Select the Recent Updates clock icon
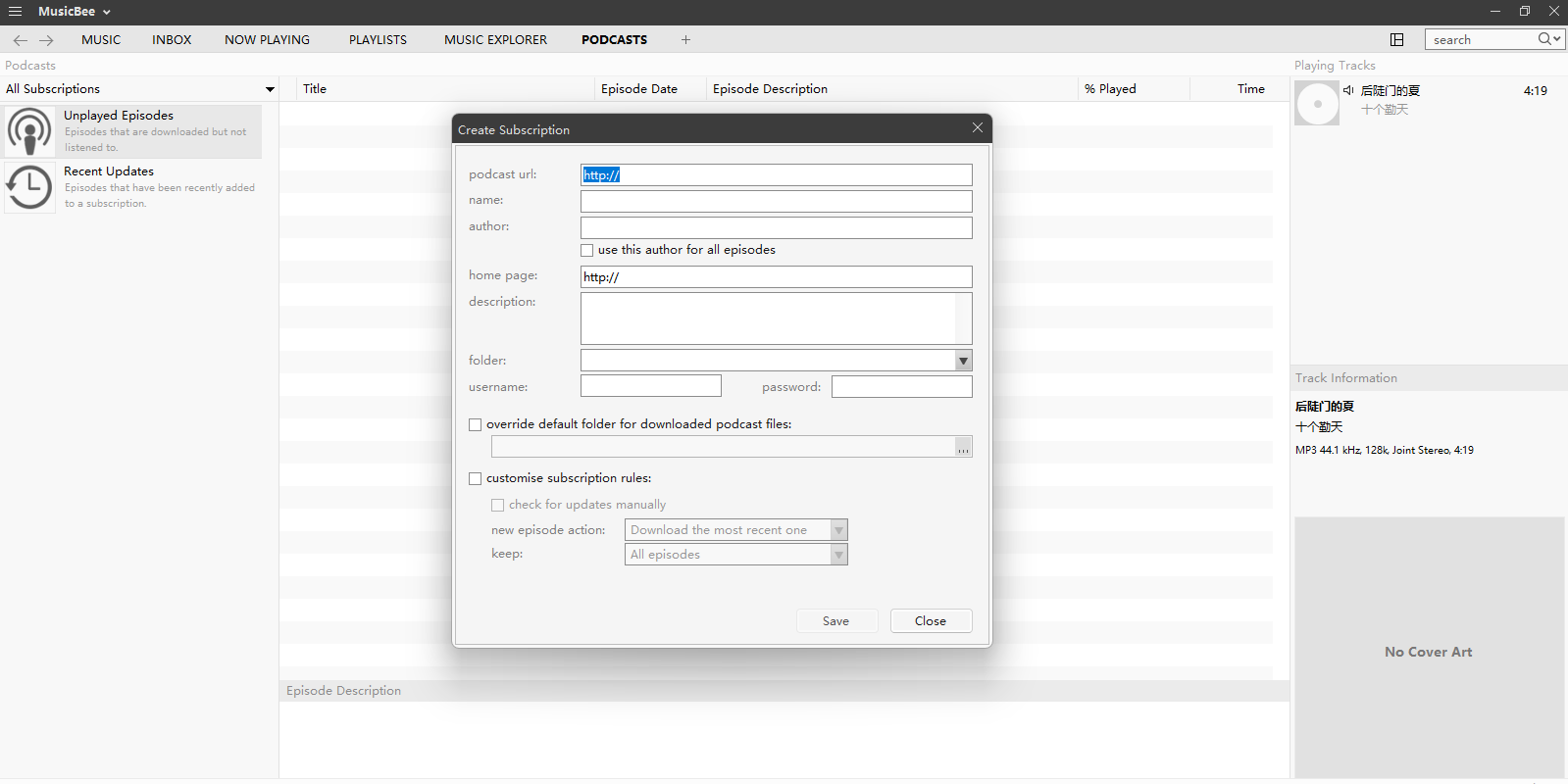This screenshot has width=1568, height=784. pyautogui.click(x=30, y=187)
